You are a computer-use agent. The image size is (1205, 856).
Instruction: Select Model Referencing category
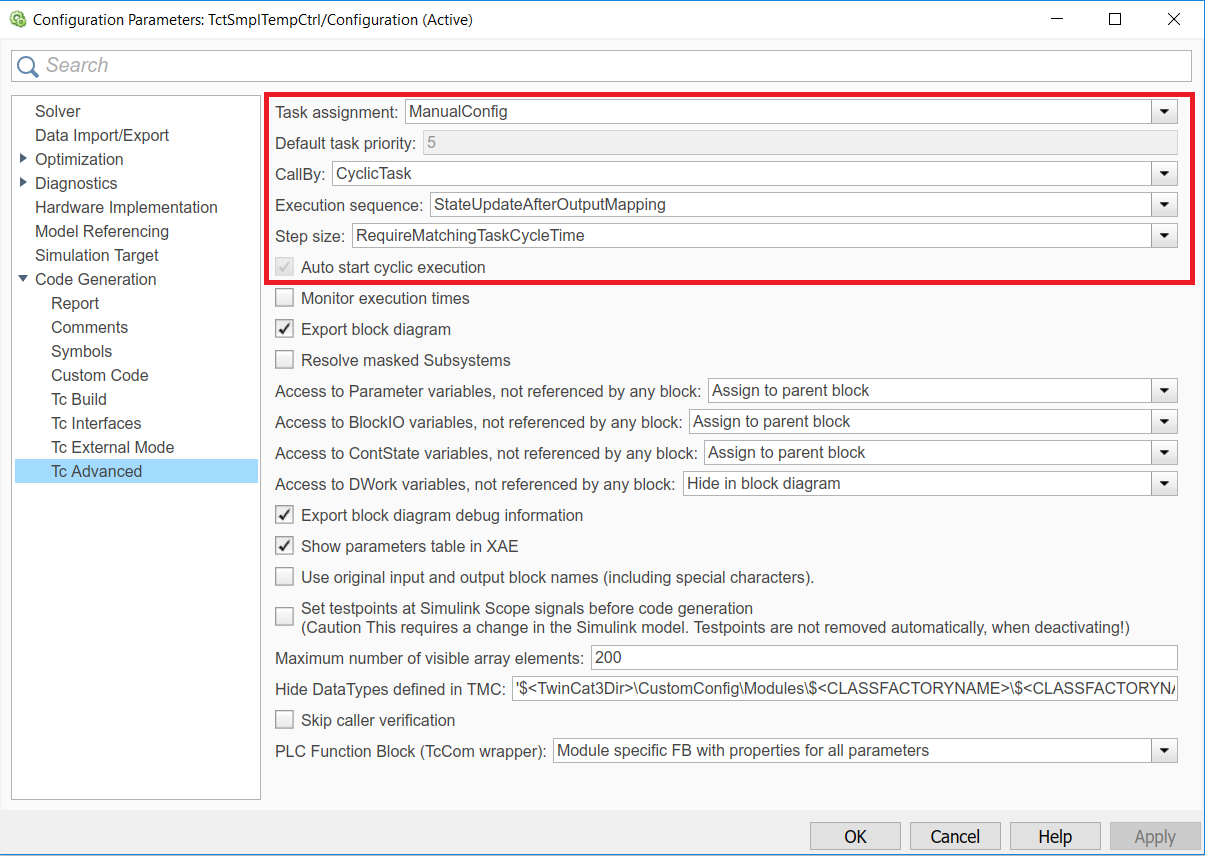tap(102, 231)
